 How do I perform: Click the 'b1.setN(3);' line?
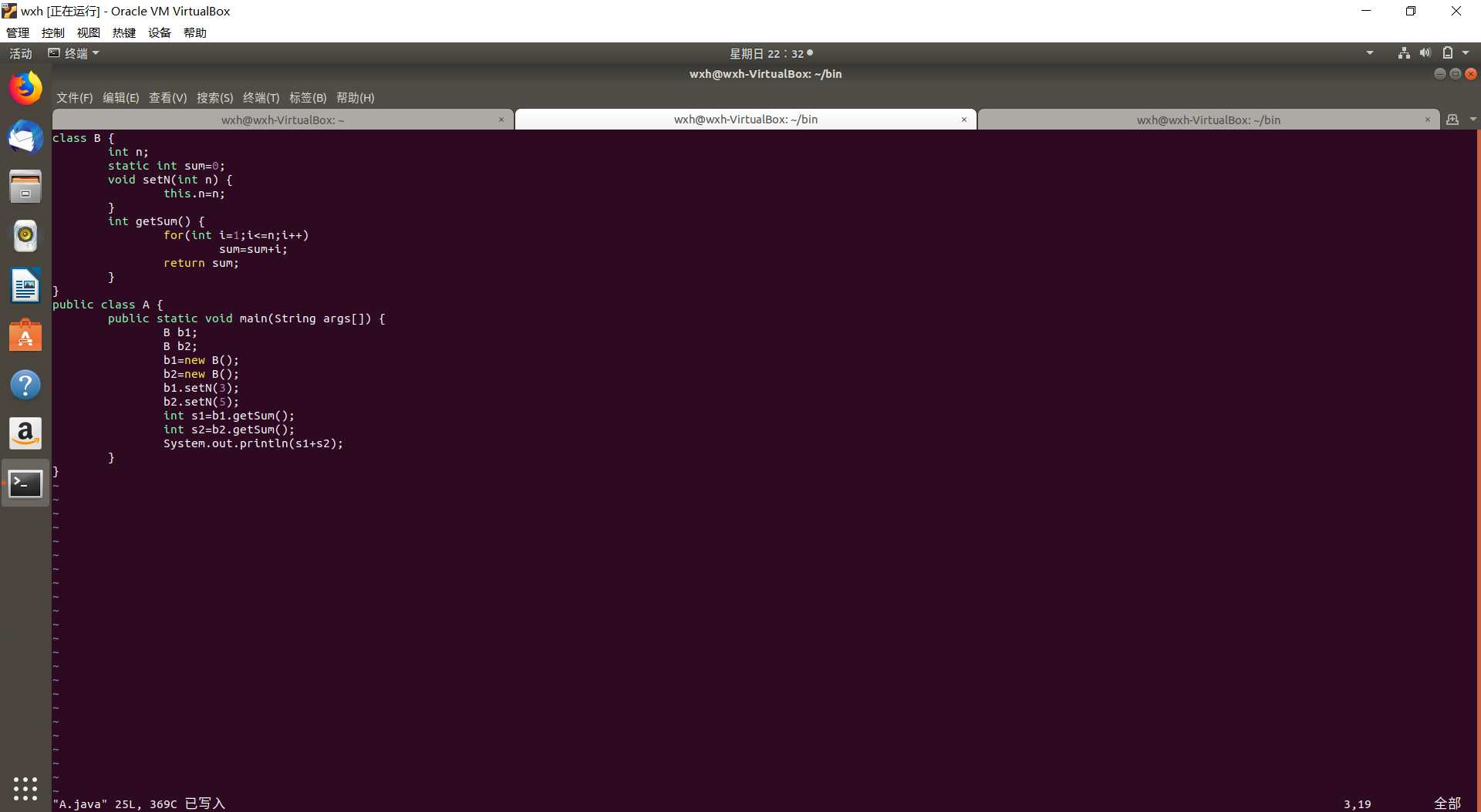point(201,388)
